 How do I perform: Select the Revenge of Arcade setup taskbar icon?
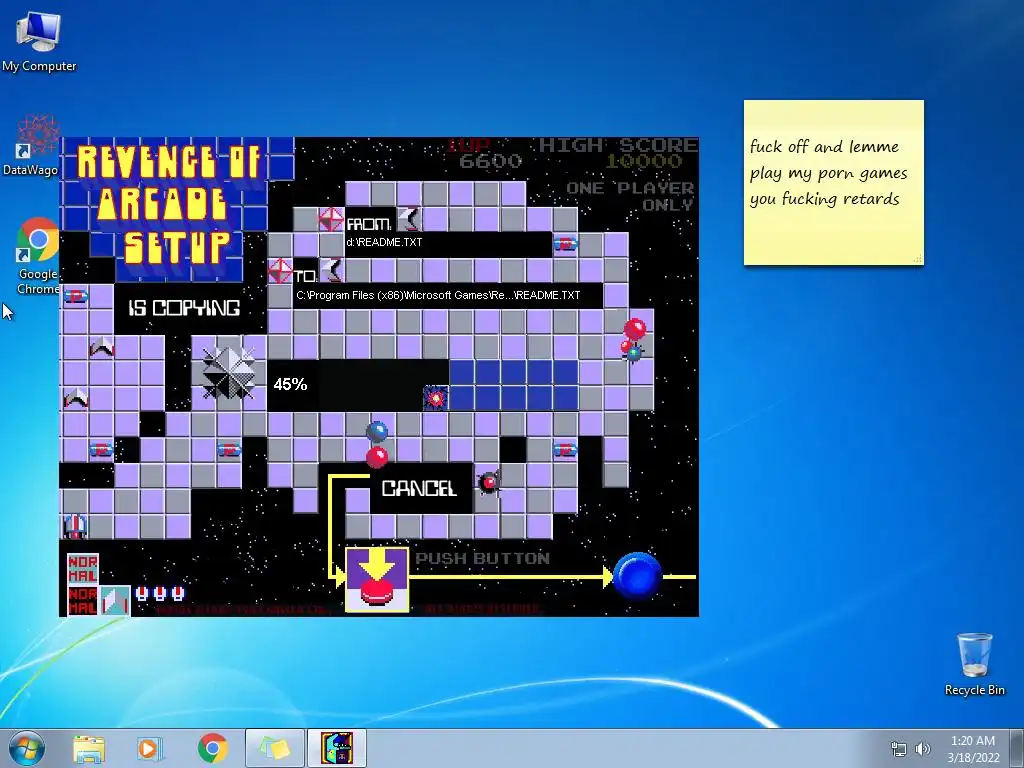pos(336,748)
